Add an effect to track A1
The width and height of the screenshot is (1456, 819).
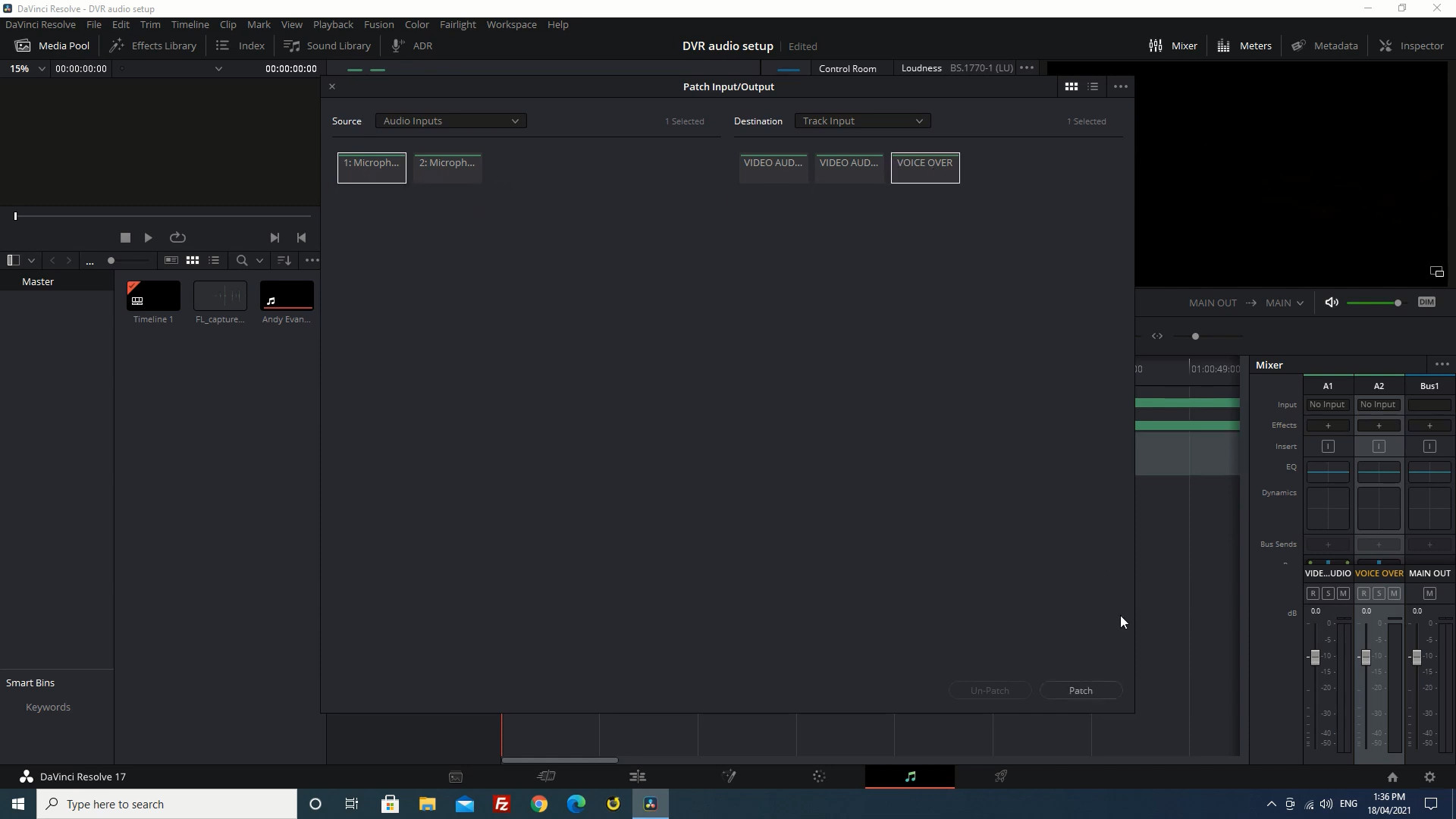coord(1327,425)
